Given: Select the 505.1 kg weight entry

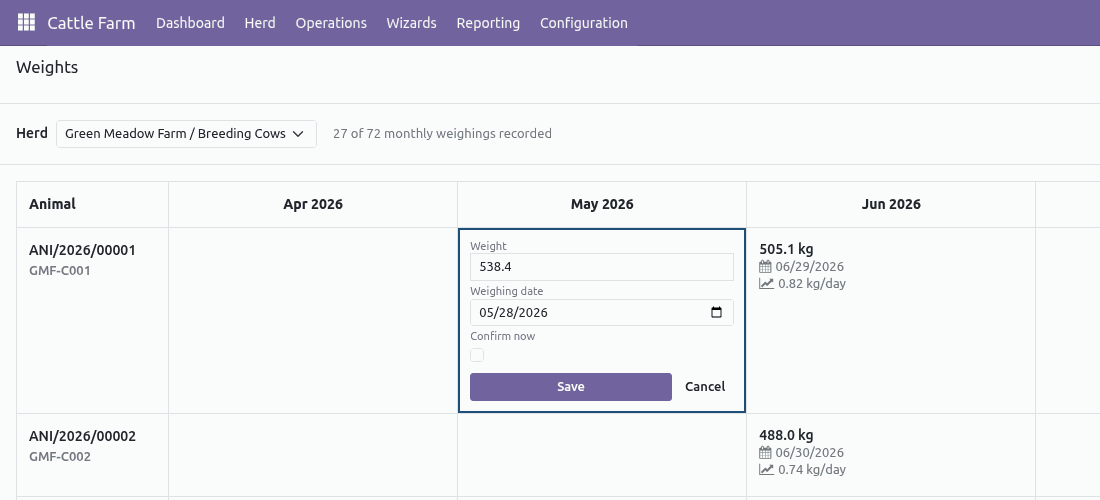Looking at the screenshot, I should pos(786,249).
